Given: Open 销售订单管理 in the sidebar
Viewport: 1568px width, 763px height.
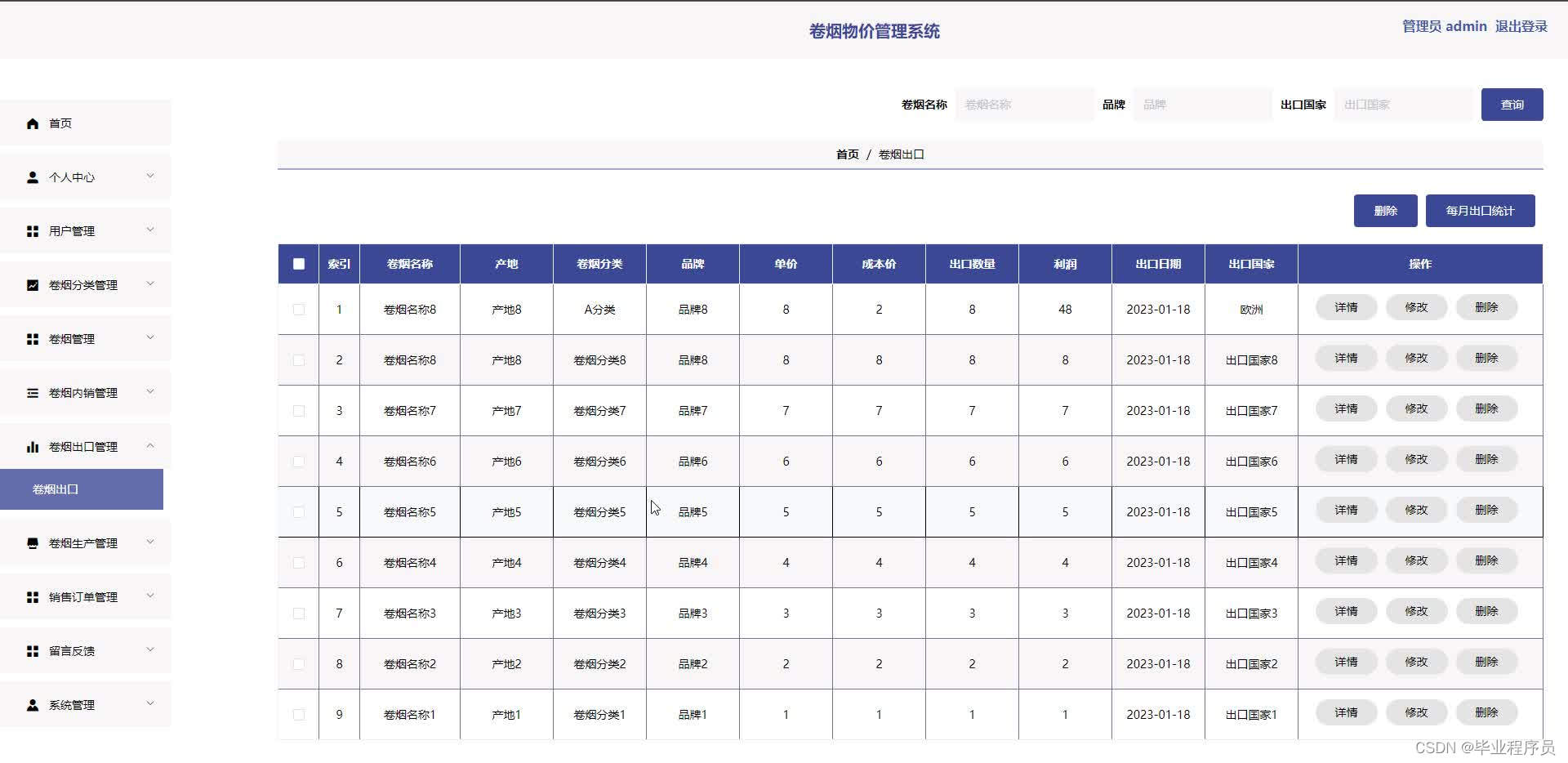Looking at the screenshot, I should pos(86,597).
